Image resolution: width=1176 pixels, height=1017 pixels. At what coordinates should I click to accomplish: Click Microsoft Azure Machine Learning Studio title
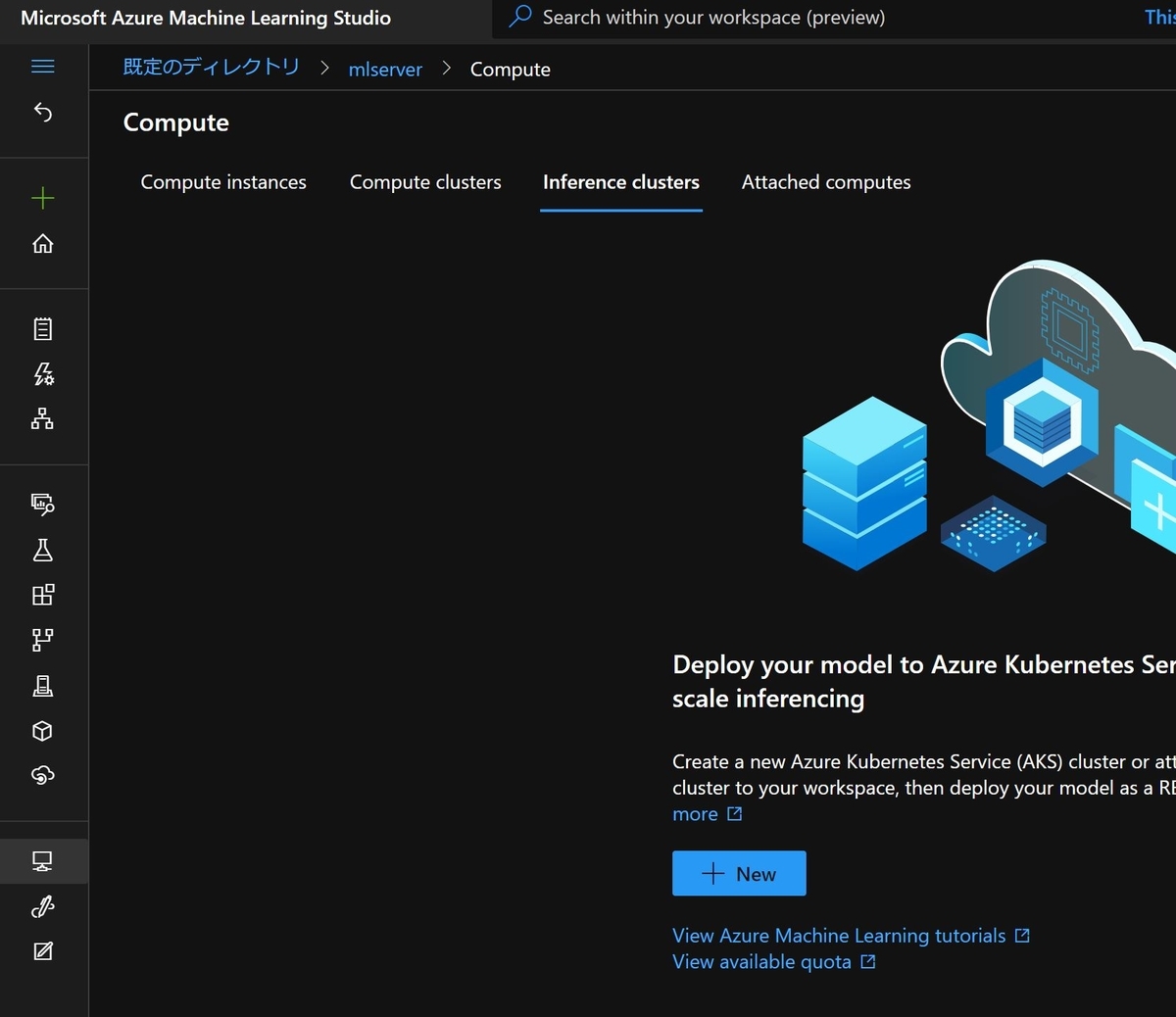click(206, 18)
